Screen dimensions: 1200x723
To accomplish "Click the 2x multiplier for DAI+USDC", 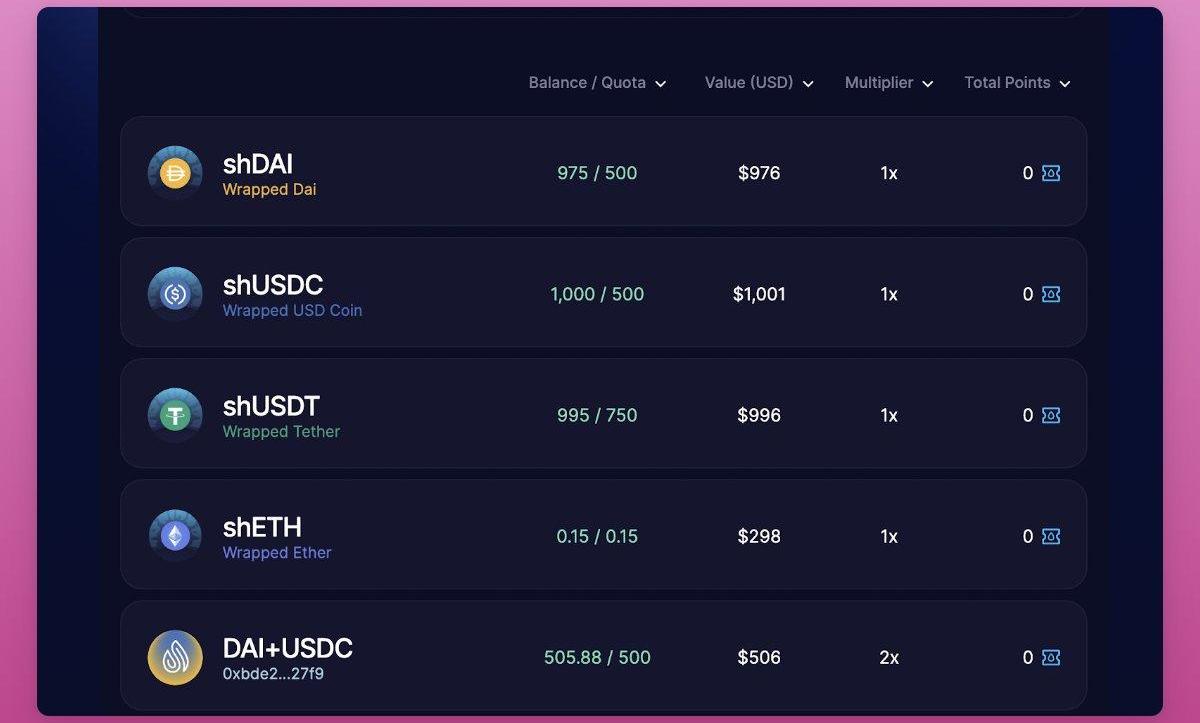I will click(889, 657).
